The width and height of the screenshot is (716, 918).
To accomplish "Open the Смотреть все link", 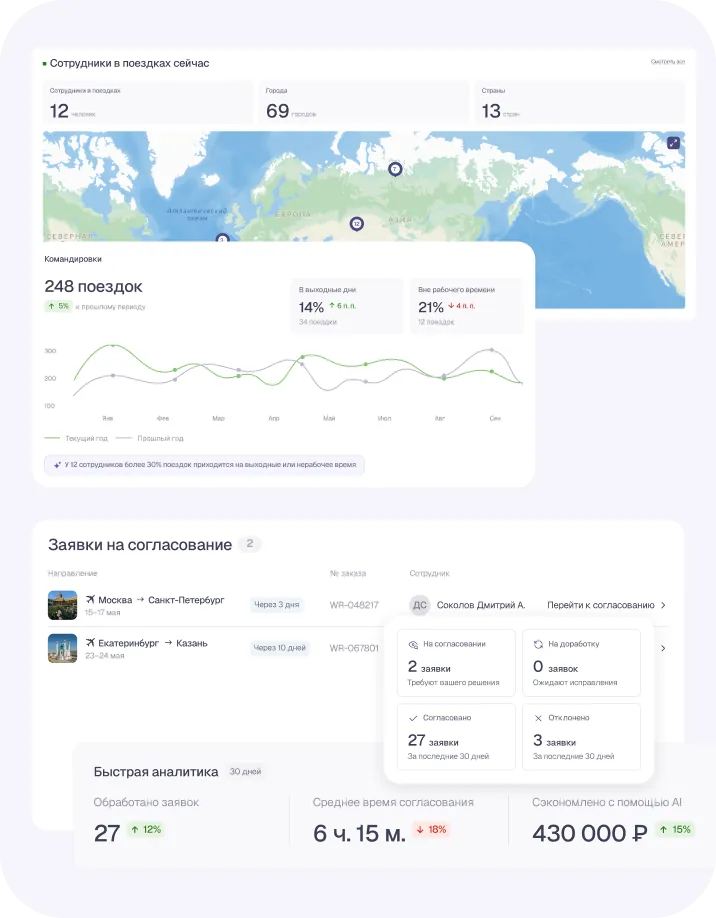I will click(668, 61).
